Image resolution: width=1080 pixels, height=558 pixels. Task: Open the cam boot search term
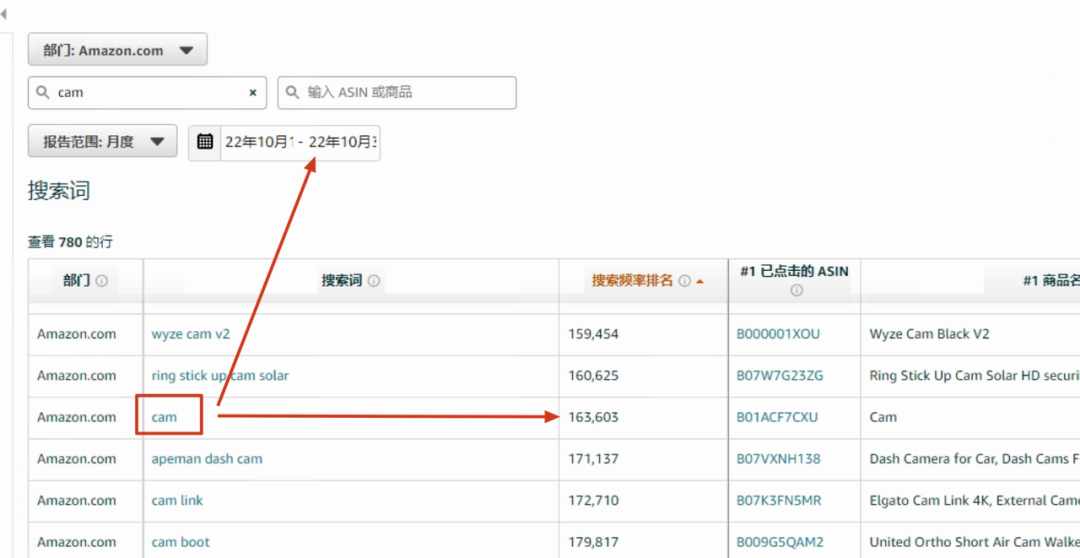click(180, 542)
